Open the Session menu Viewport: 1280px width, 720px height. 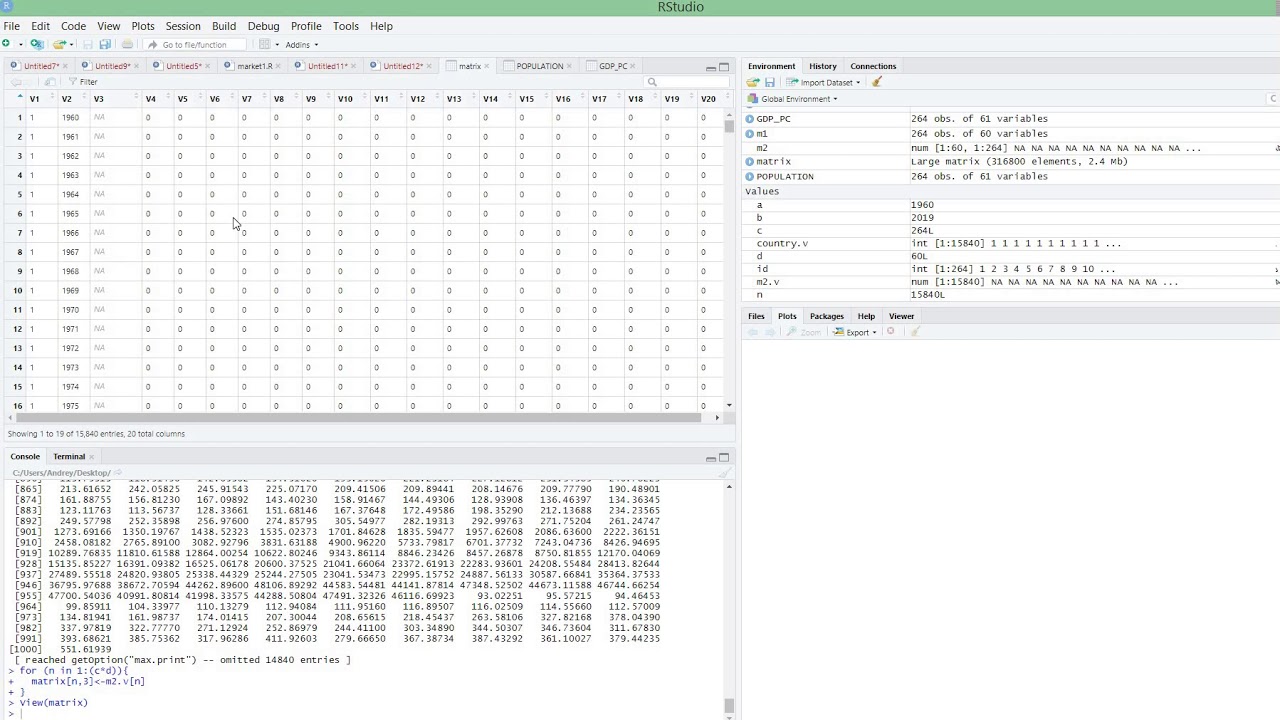point(183,26)
